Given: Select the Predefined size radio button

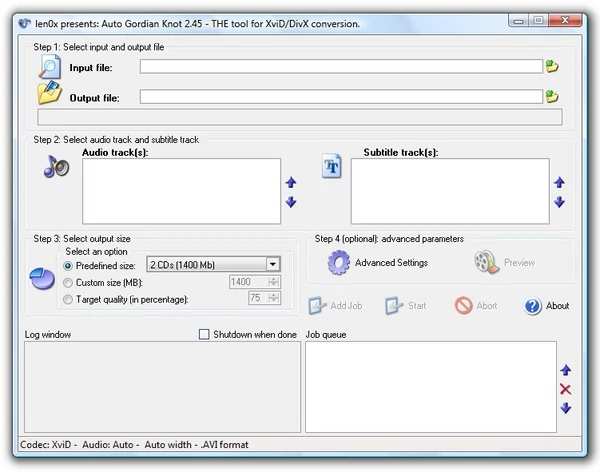Looking at the screenshot, I should click(x=68, y=266).
